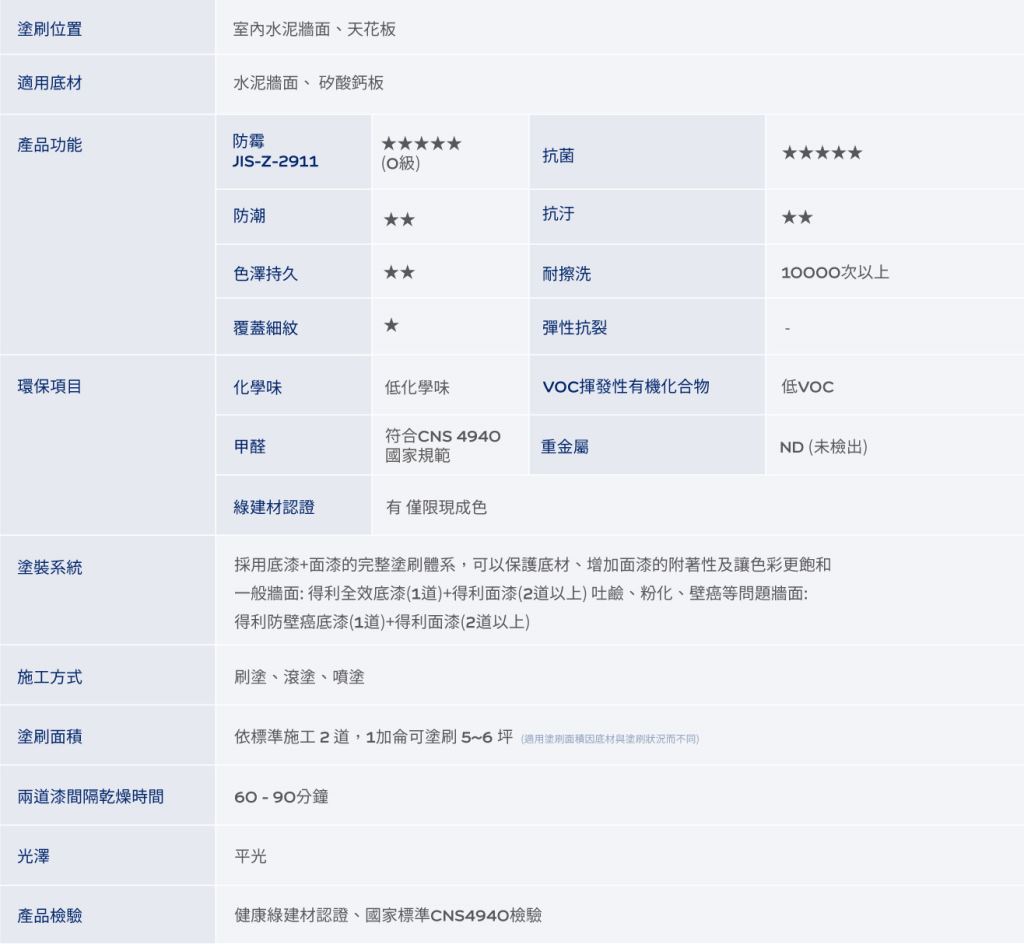
Task: Click the small grey coverage area footnote
Action: coord(610,739)
